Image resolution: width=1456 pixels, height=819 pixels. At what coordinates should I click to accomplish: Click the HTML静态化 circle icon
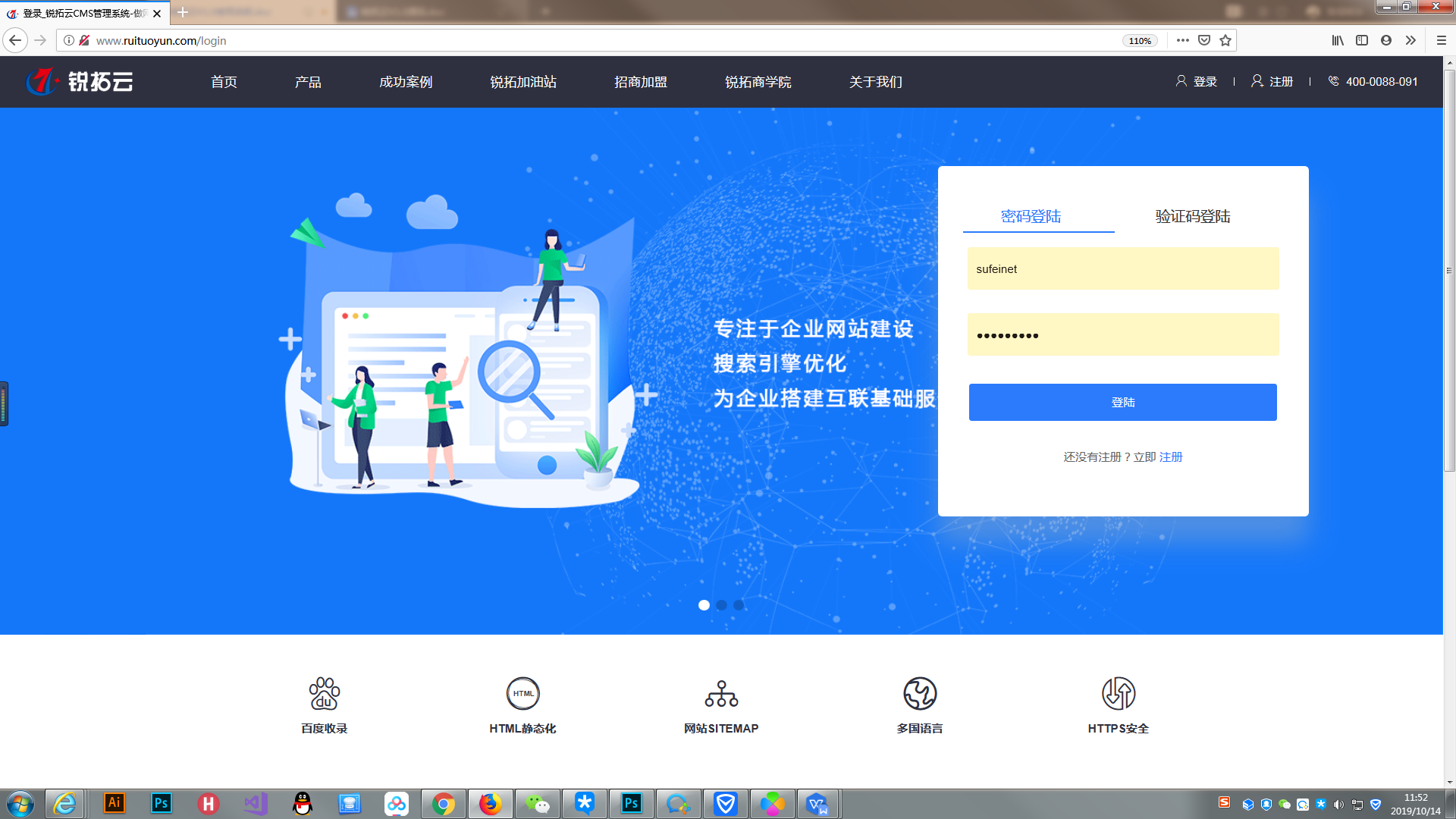tap(522, 692)
